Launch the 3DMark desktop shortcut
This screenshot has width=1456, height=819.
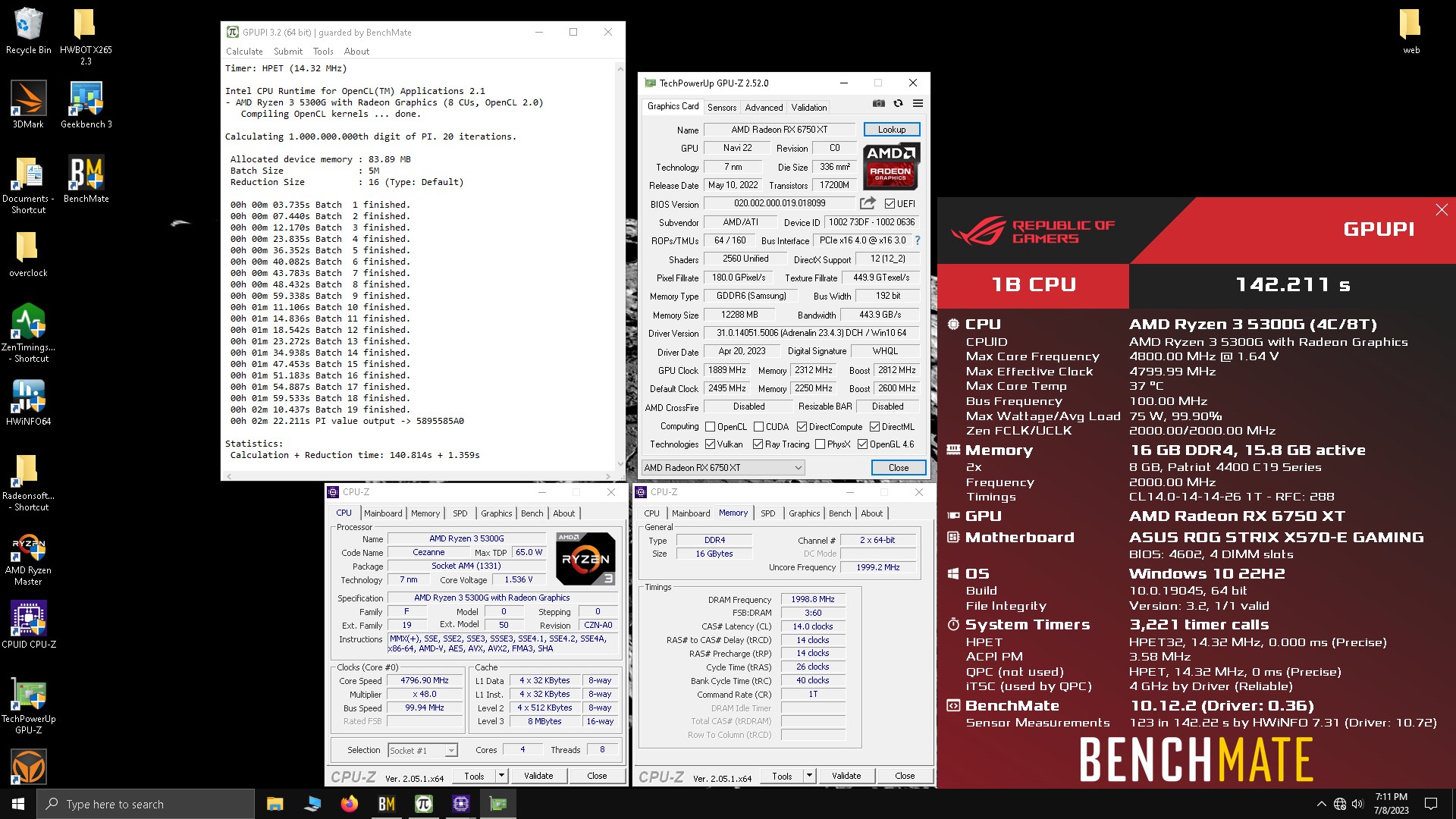28,105
